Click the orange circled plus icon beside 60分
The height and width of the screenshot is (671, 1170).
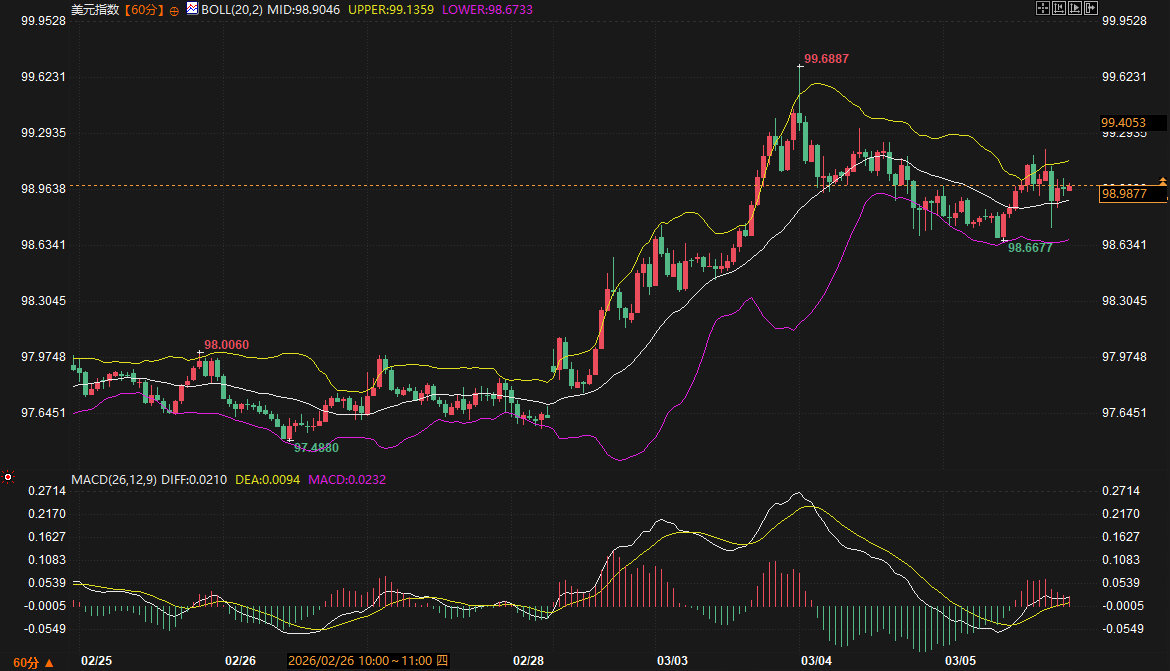175,10
